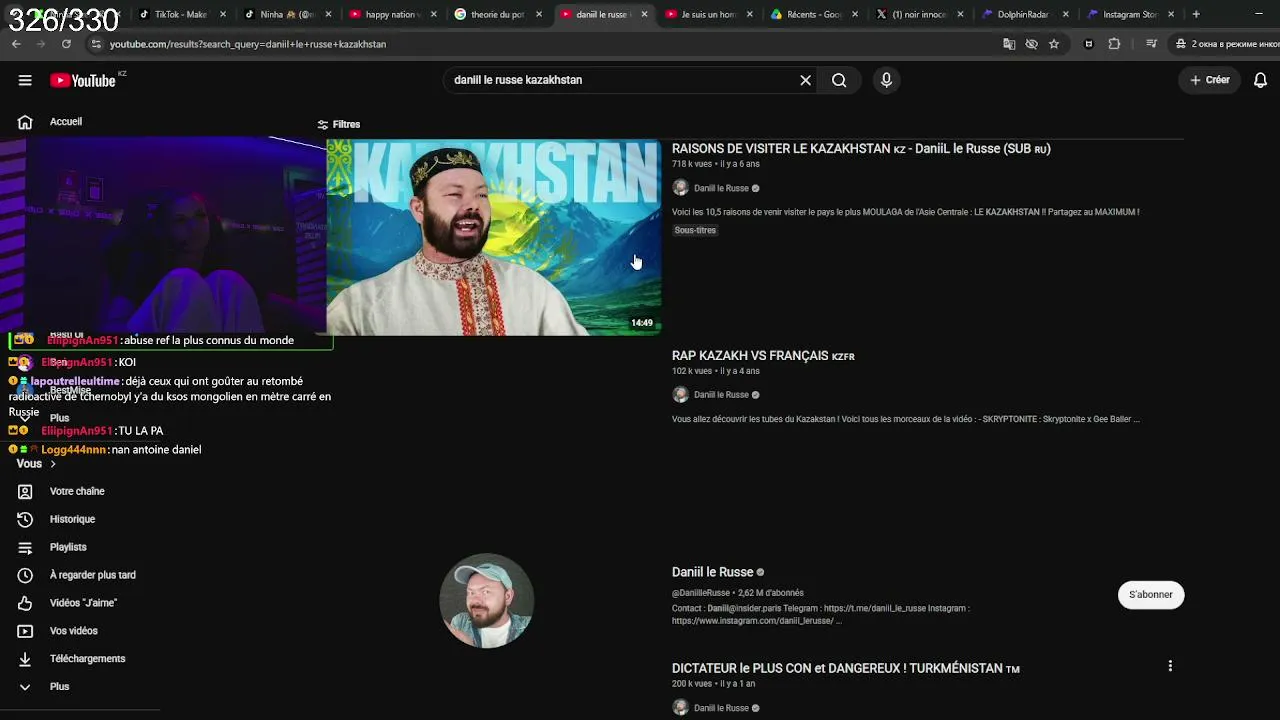The width and height of the screenshot is (1280, 720).
Task: Switch to the 'theorie du pot' tab
Action: pos(497,15)
